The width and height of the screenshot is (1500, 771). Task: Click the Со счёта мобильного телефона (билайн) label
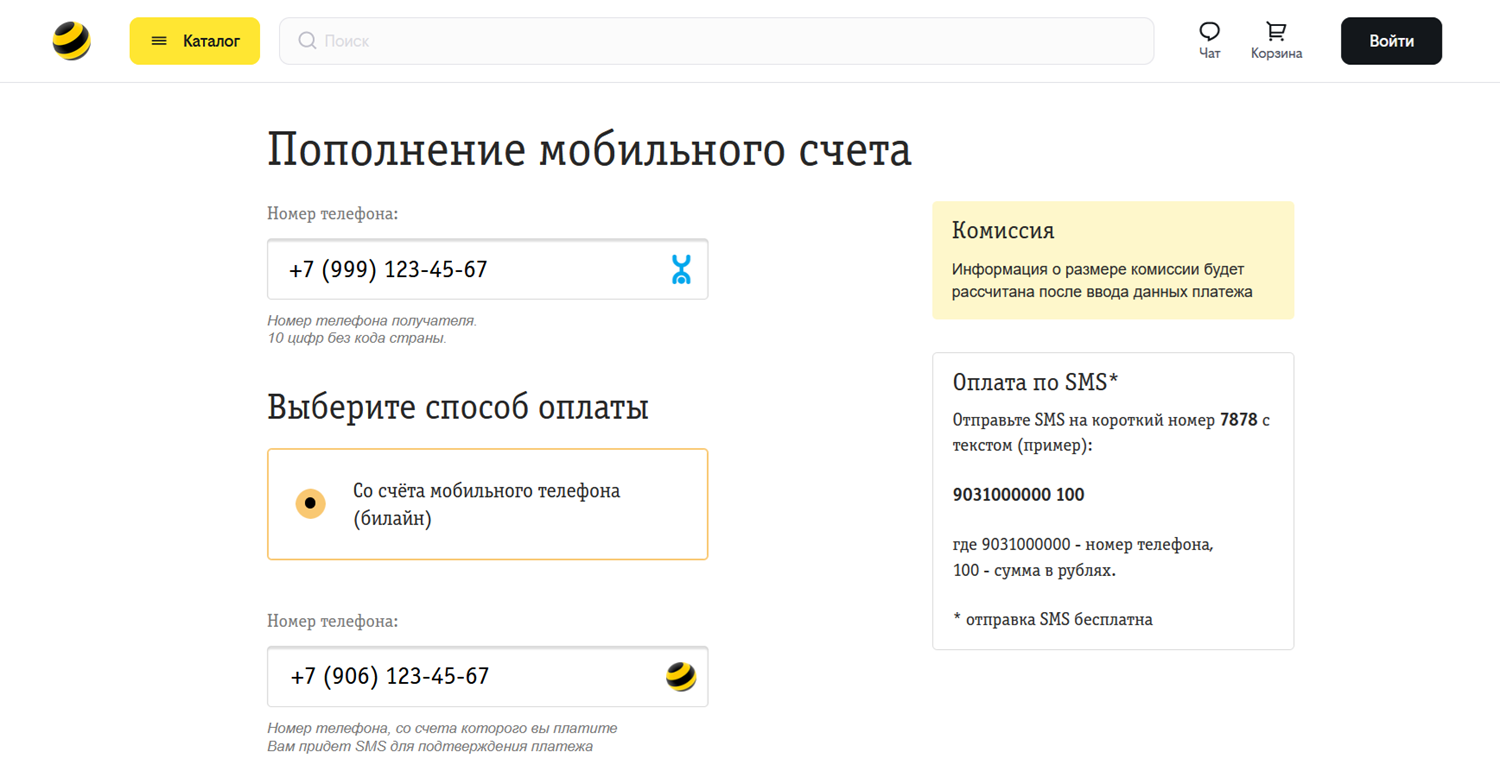tap(487, 505)
